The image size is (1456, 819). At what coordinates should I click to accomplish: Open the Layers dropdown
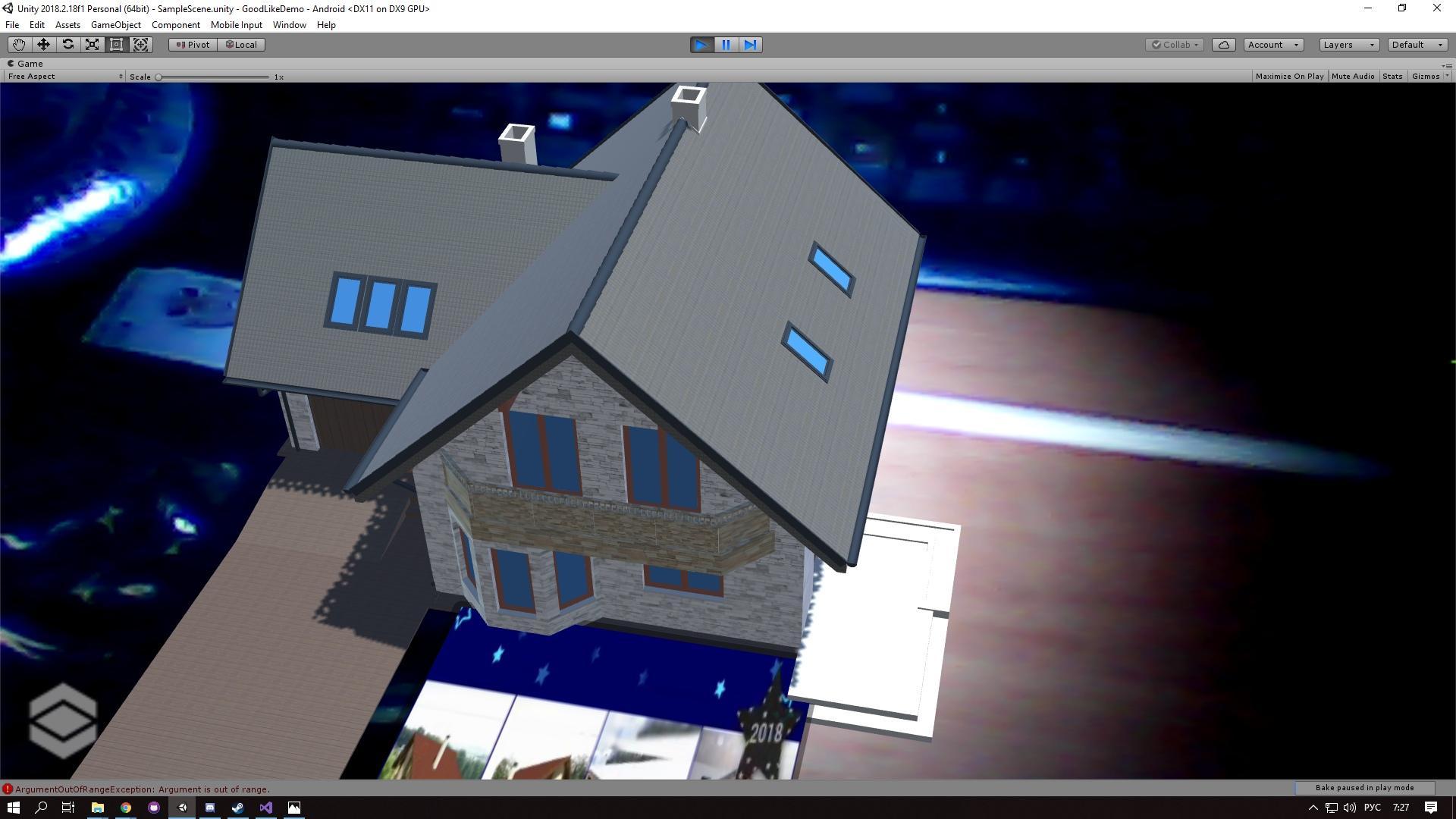point(1349,45)
